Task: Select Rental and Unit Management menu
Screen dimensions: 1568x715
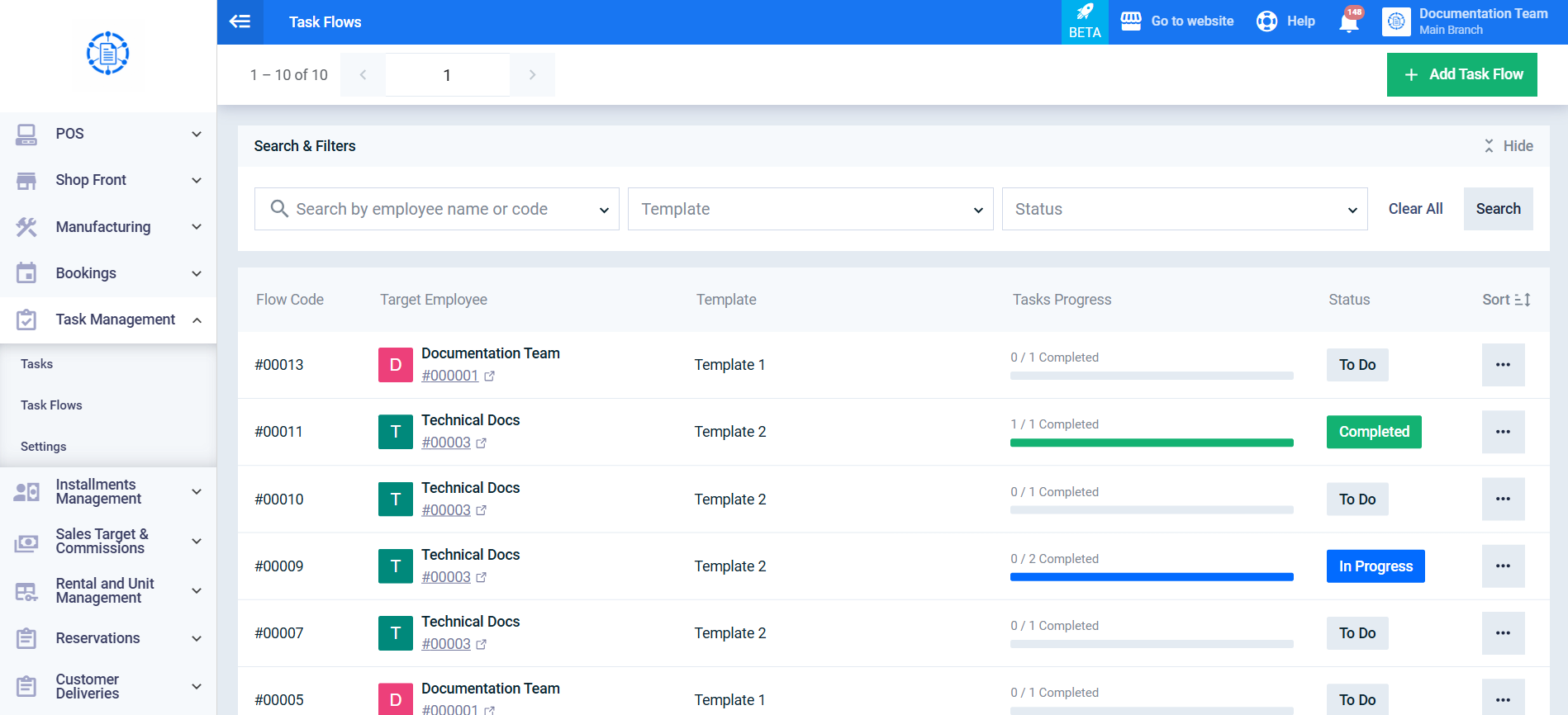Action: (x=108, y=591)
